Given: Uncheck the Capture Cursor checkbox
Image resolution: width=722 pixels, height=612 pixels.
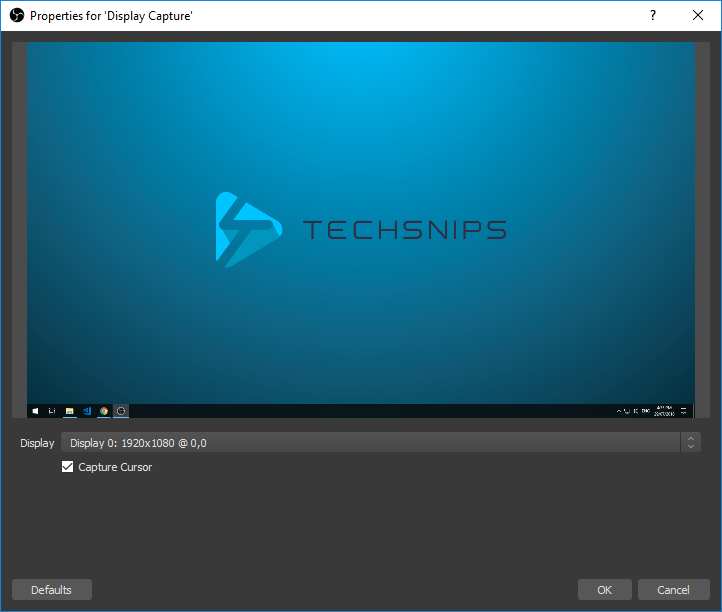Looking at the screenshot, I should point(68,467).
